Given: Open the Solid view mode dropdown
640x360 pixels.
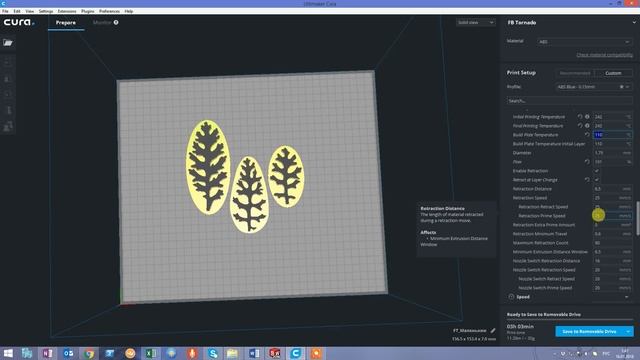Looking at the screenshot, I should [x=476, y=22].
